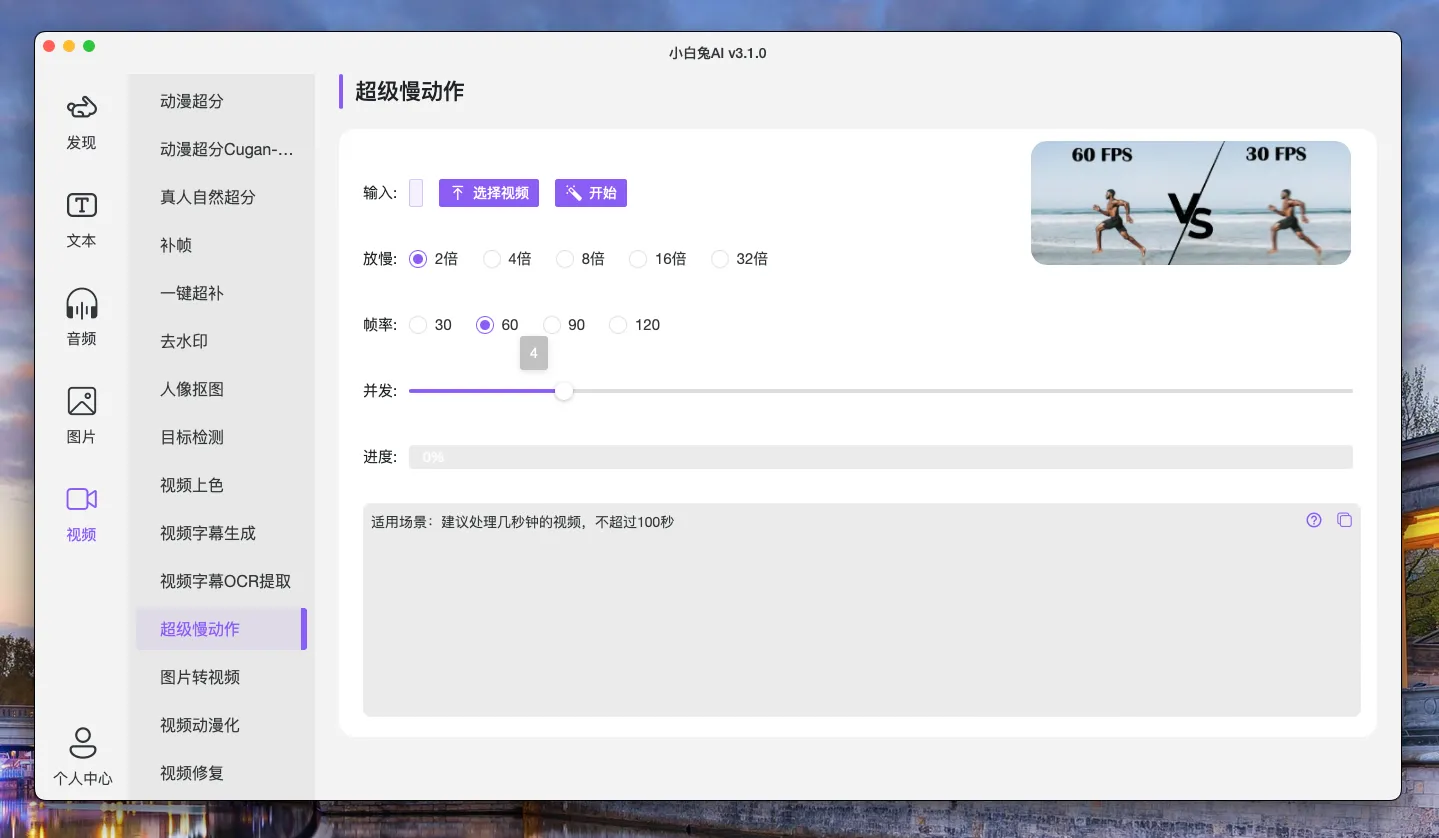This screenshot has width=1439, height=838.
Task: Open 真人自然超分 menu entry
Action: [221, 197]
